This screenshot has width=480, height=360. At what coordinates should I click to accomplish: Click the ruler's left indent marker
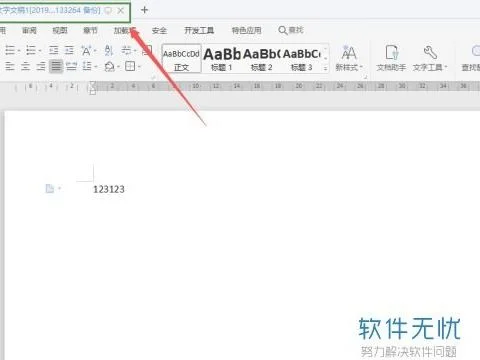93,92
